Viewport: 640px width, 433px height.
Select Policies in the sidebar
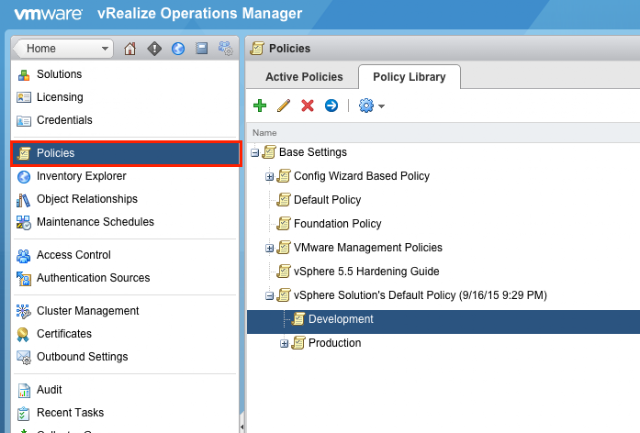[x=126, y=153]
